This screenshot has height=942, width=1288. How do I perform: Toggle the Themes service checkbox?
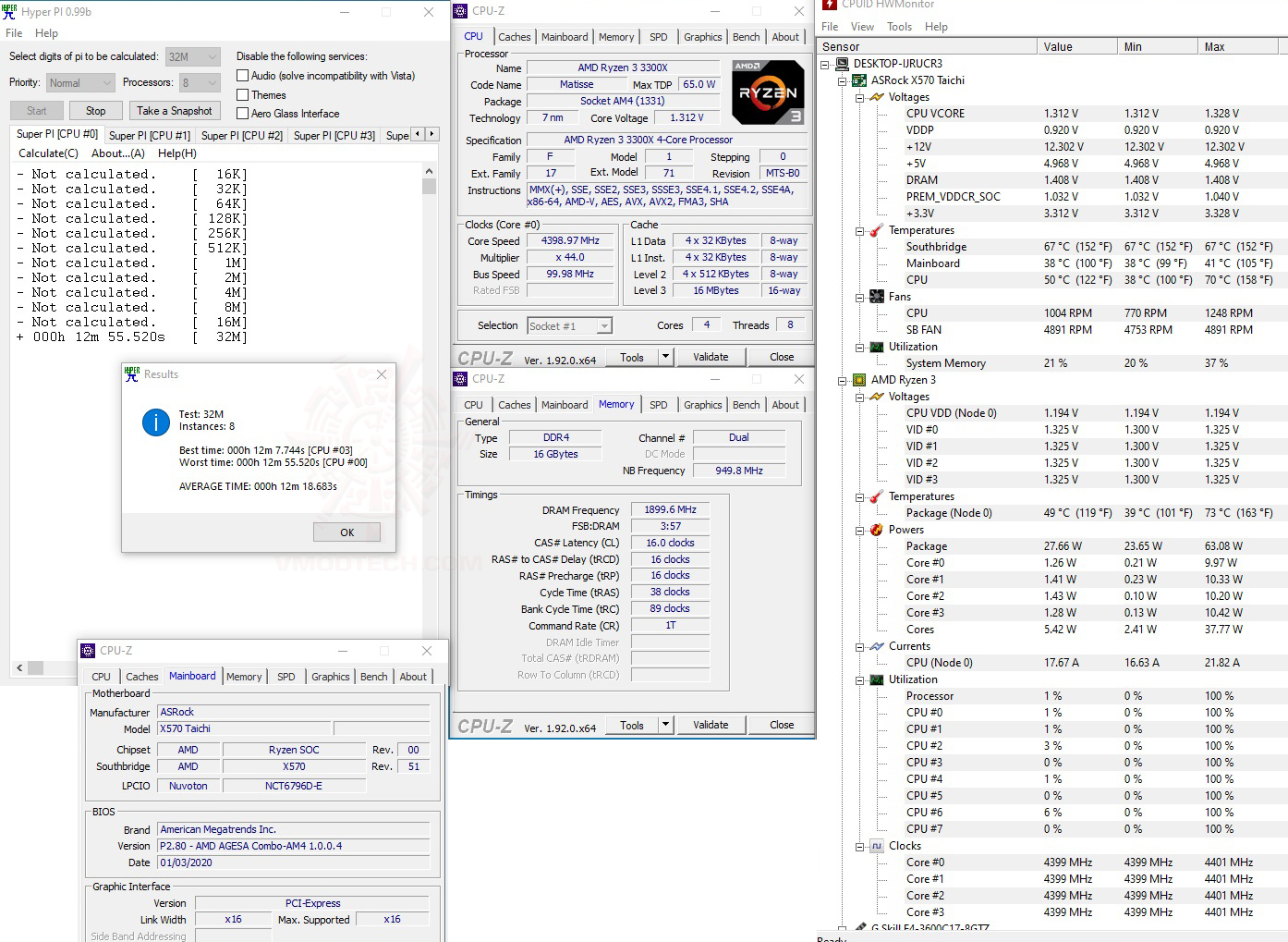coord(243,95)
